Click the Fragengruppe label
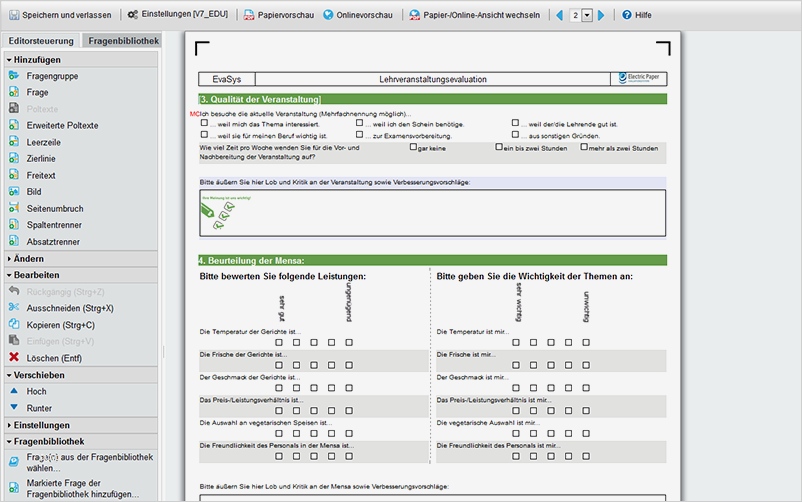This screenshot has width=802, height=502. pos(52,76)
